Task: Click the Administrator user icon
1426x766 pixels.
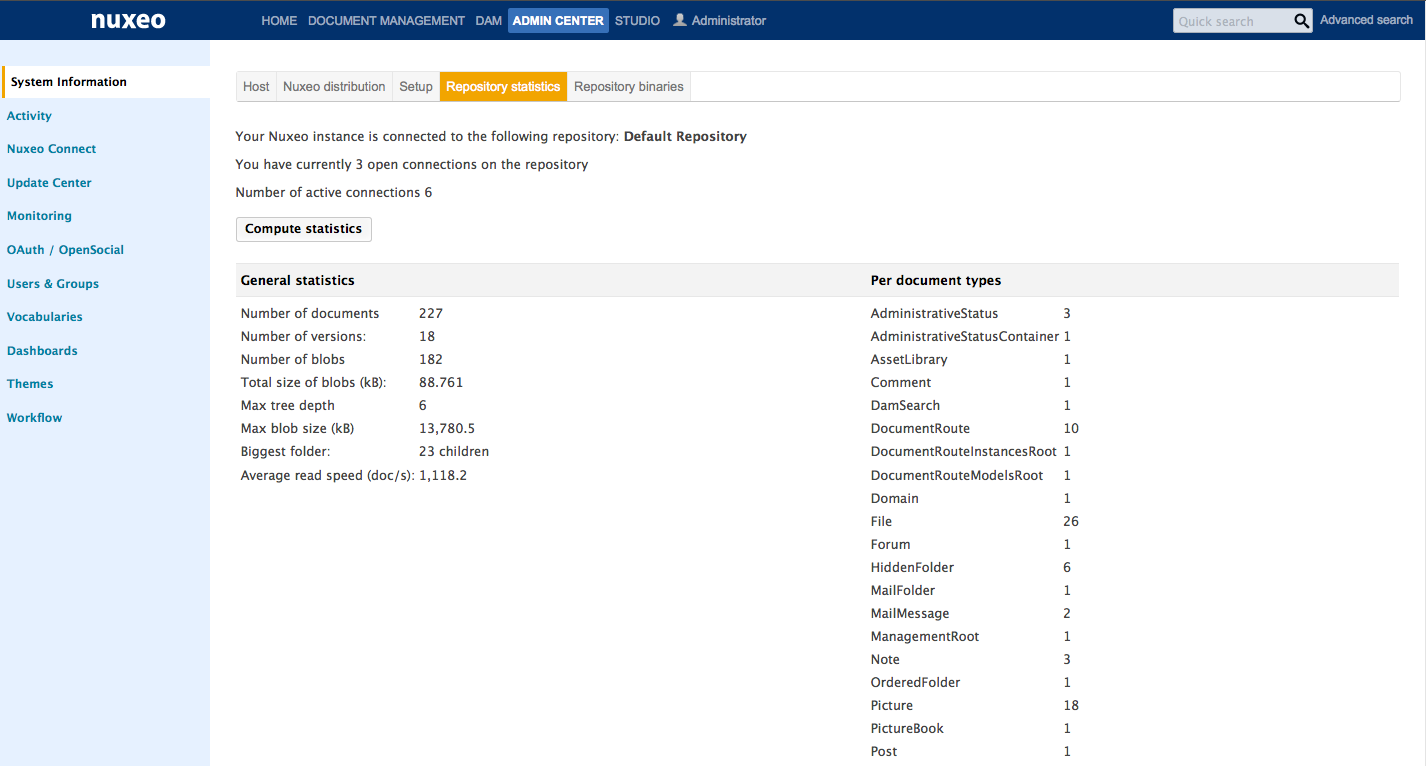Action: (680, 20)
